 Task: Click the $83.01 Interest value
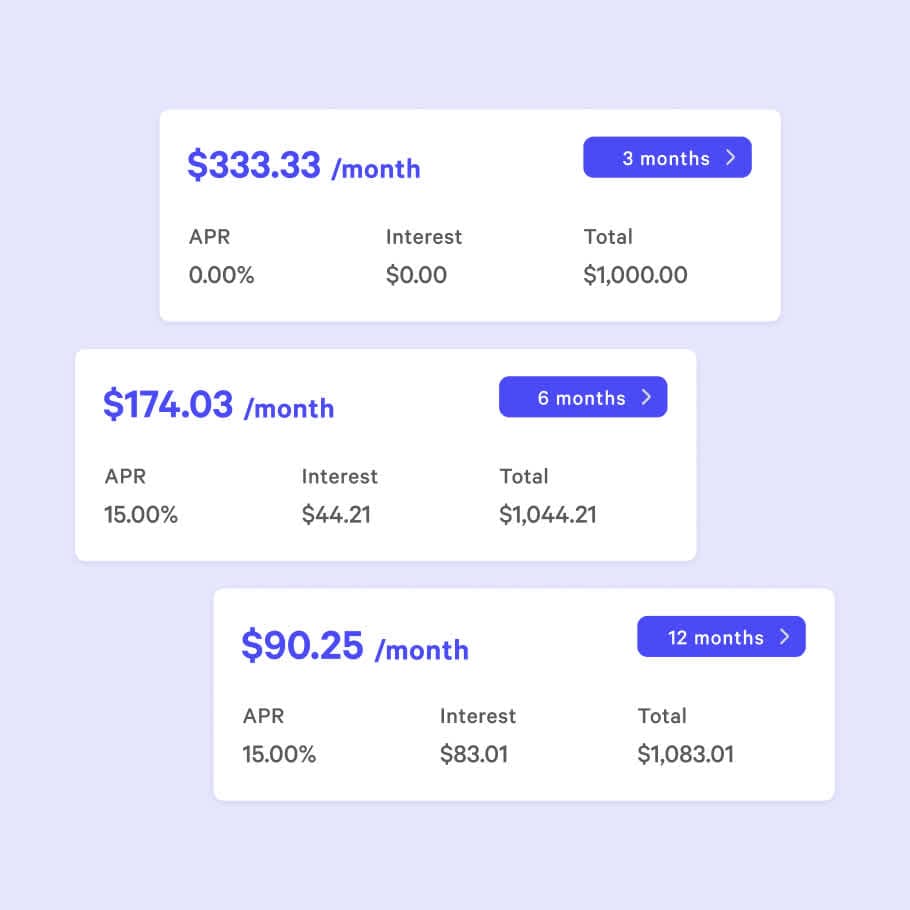[x=475, y=755]
